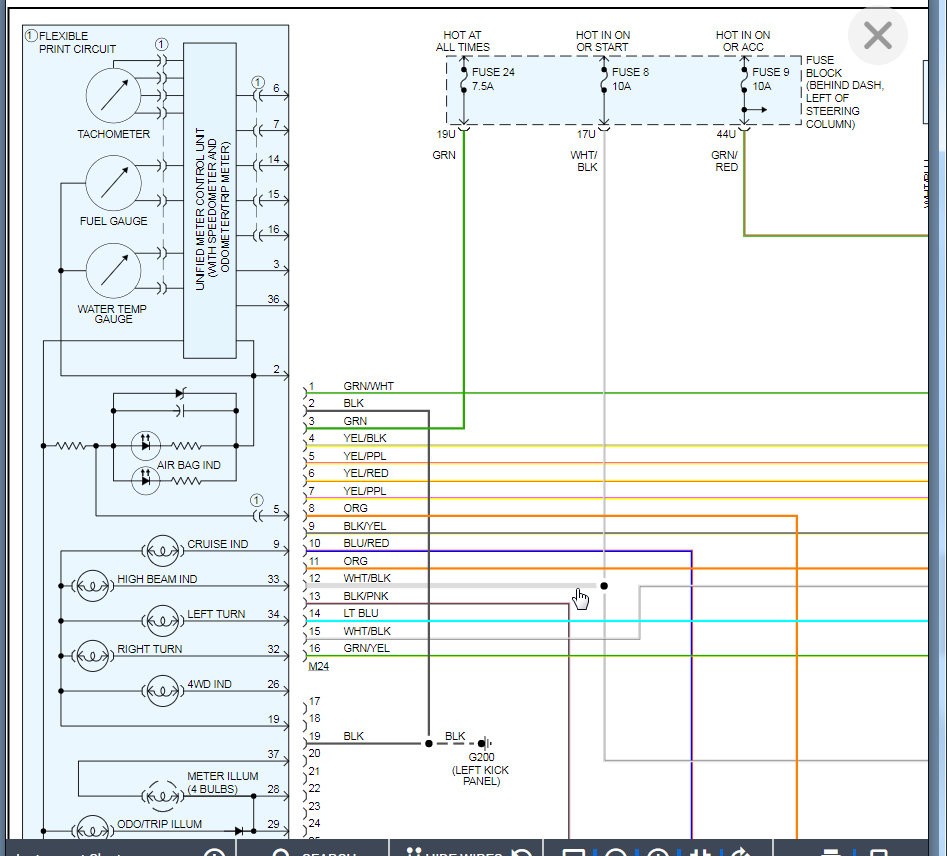Click the WHT/BLK splice dot near pin 12

[x=603, y=586]
